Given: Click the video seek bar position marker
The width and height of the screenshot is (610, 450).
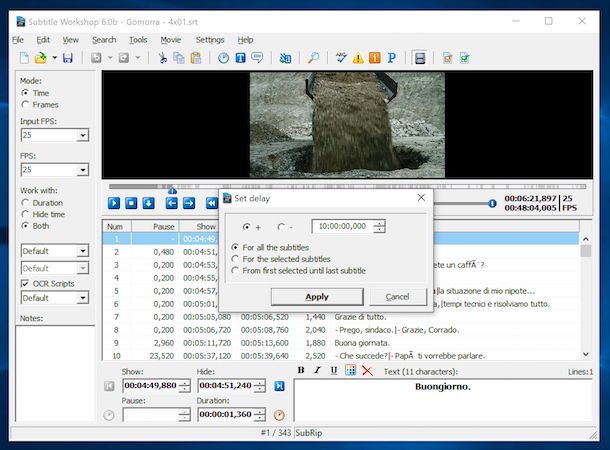Looking at the screenshot, I should [x=172, y=191].
